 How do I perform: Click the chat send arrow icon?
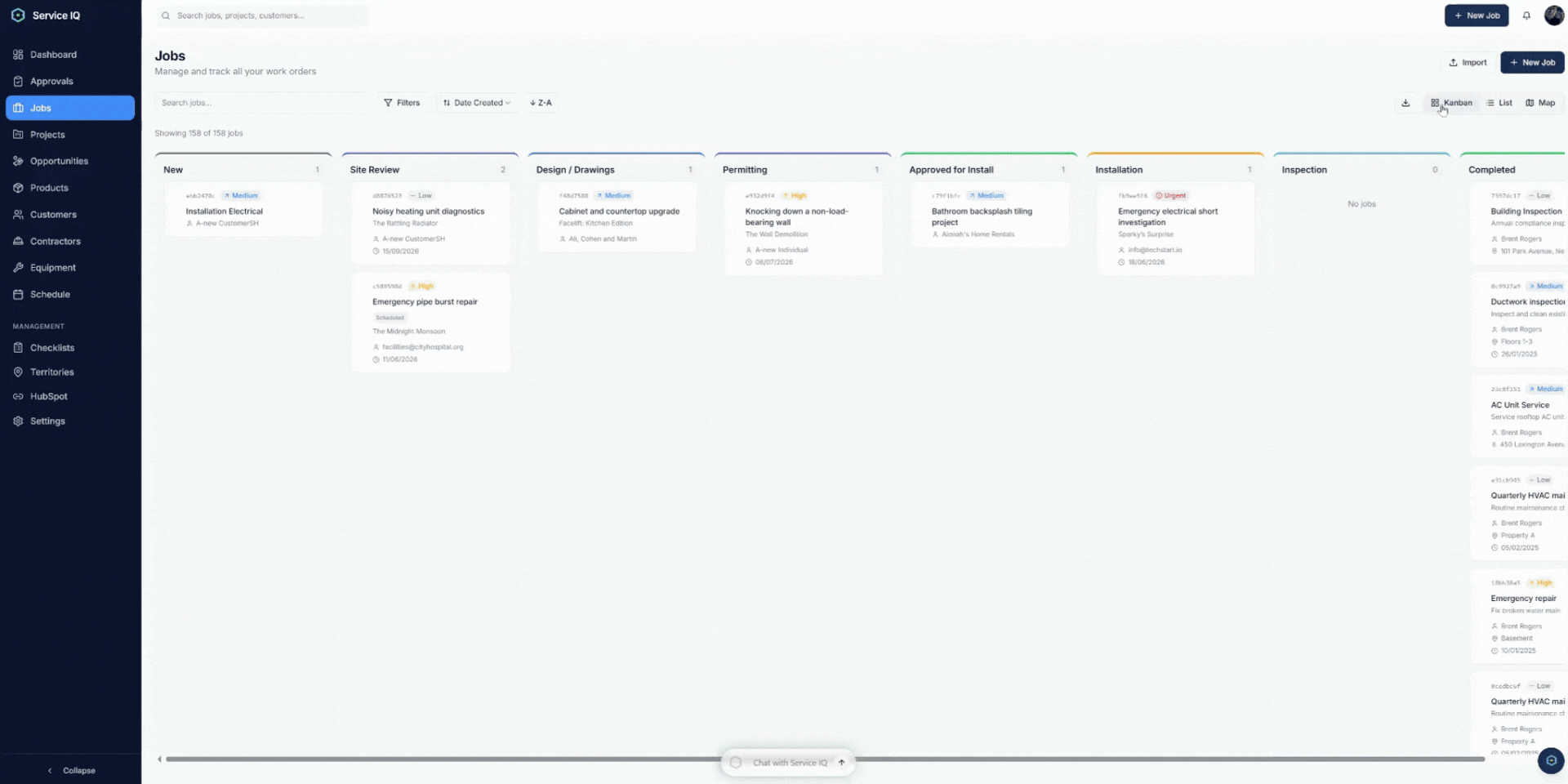click(x=841, y=763)
